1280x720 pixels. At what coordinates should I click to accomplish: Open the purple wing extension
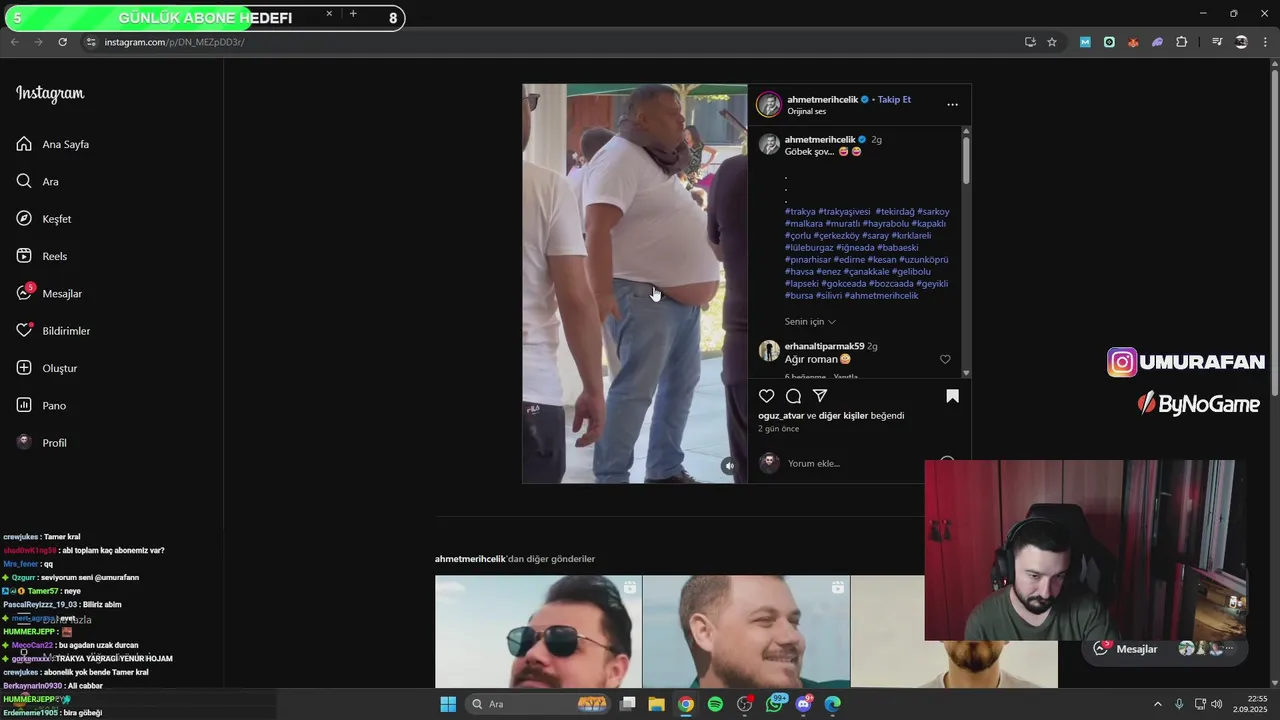pyautogui.click(x=1157, y=42)
